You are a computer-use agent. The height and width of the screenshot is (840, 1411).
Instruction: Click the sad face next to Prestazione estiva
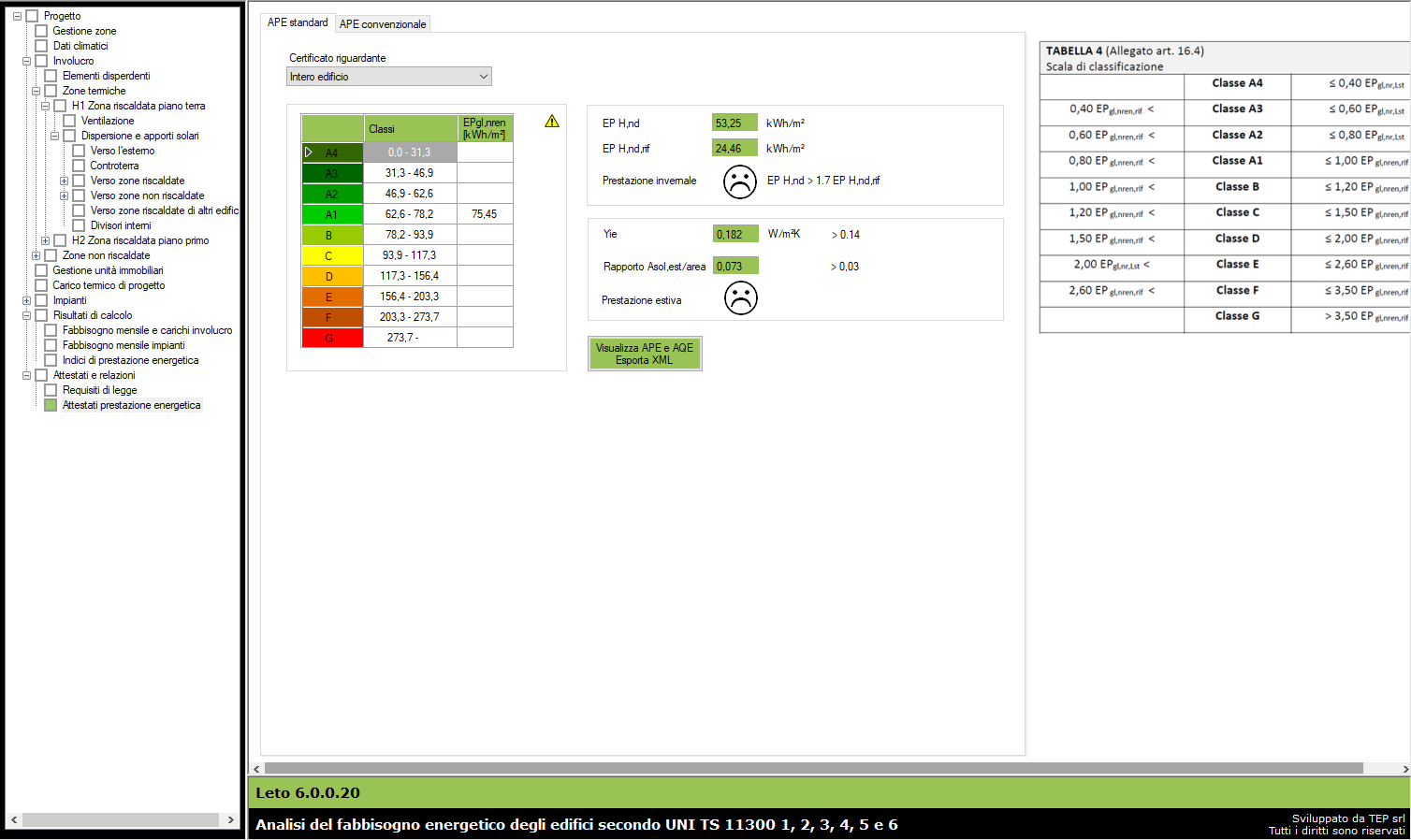click(740, 298)
